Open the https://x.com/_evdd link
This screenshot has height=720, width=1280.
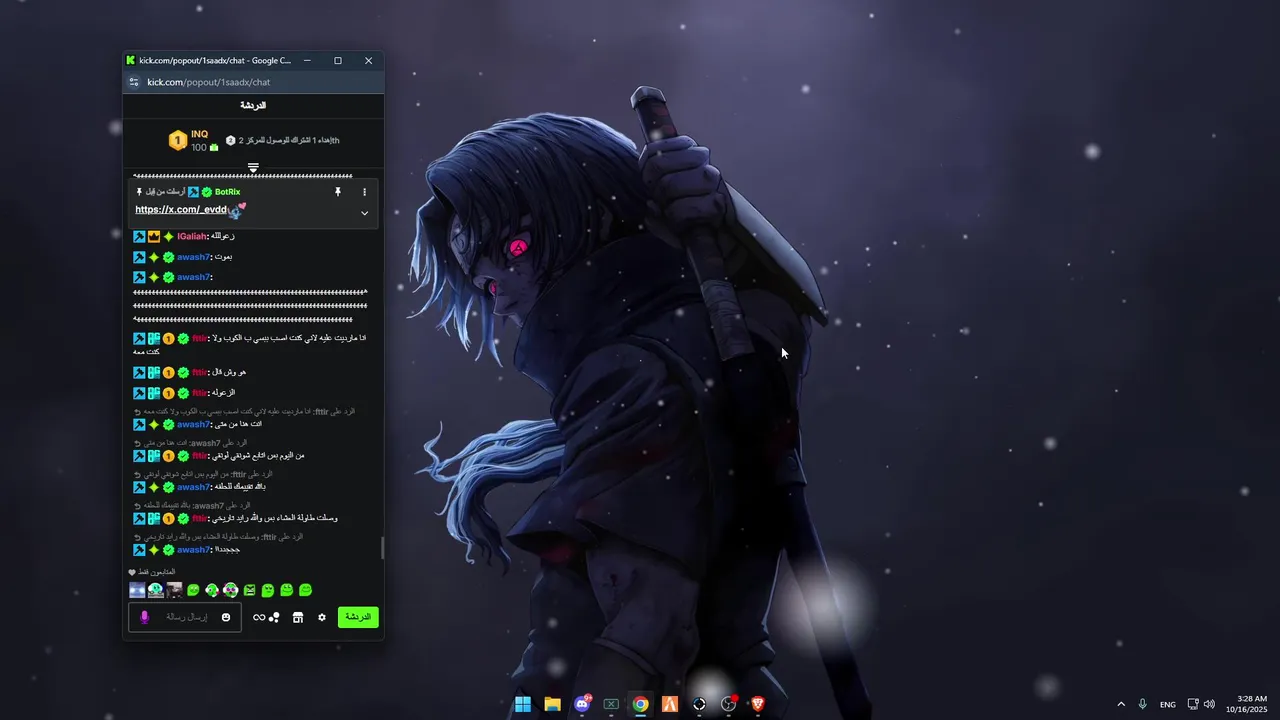tap(182, 210)
